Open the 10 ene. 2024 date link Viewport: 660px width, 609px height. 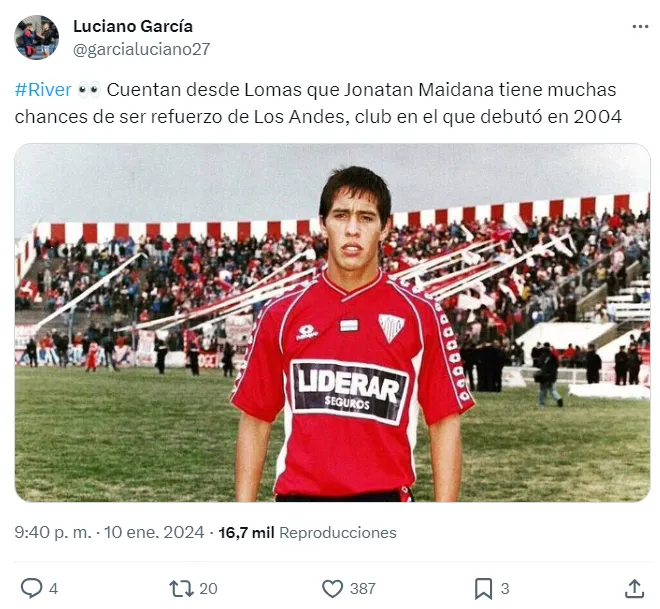pyautogui.click(x=154, y=532)
